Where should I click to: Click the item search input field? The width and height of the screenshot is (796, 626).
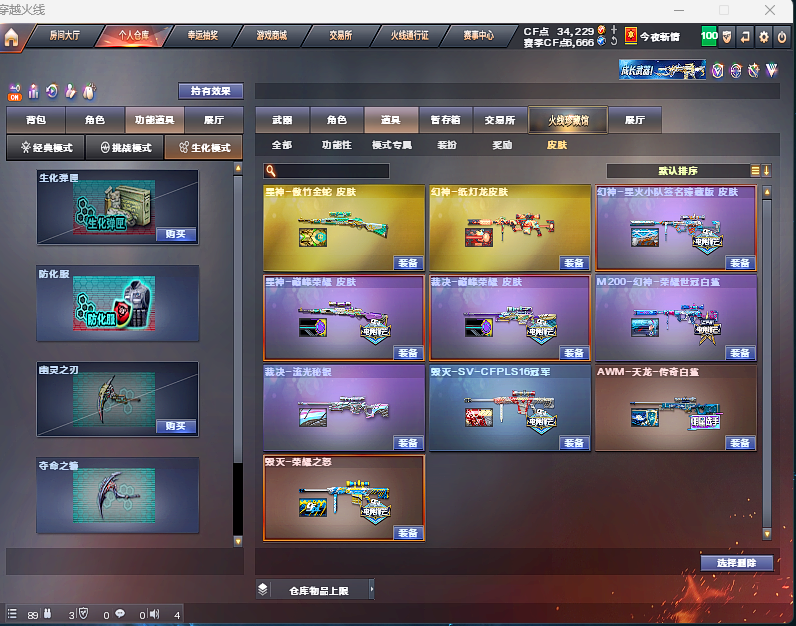326,171
